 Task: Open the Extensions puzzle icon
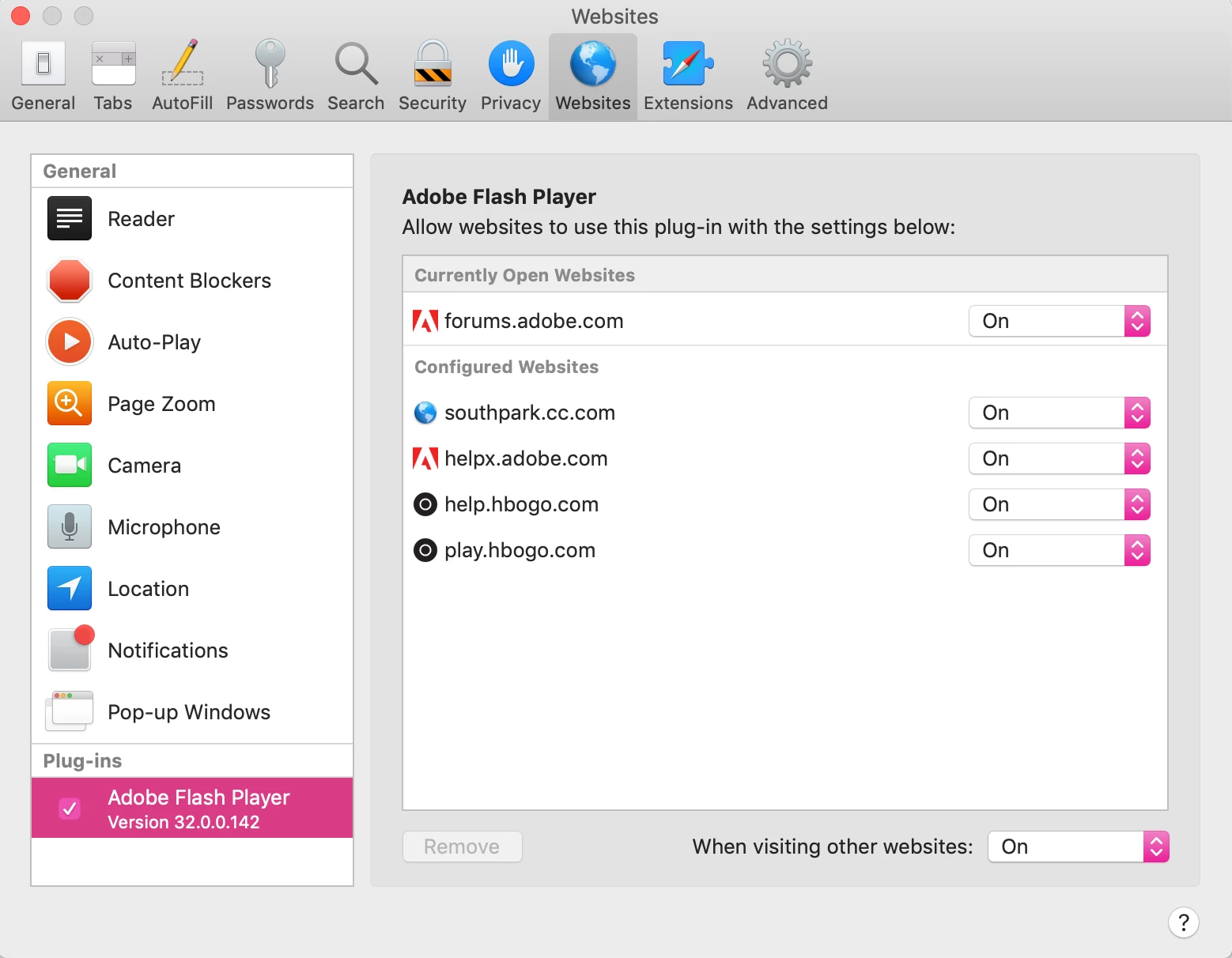click(688, 63)
